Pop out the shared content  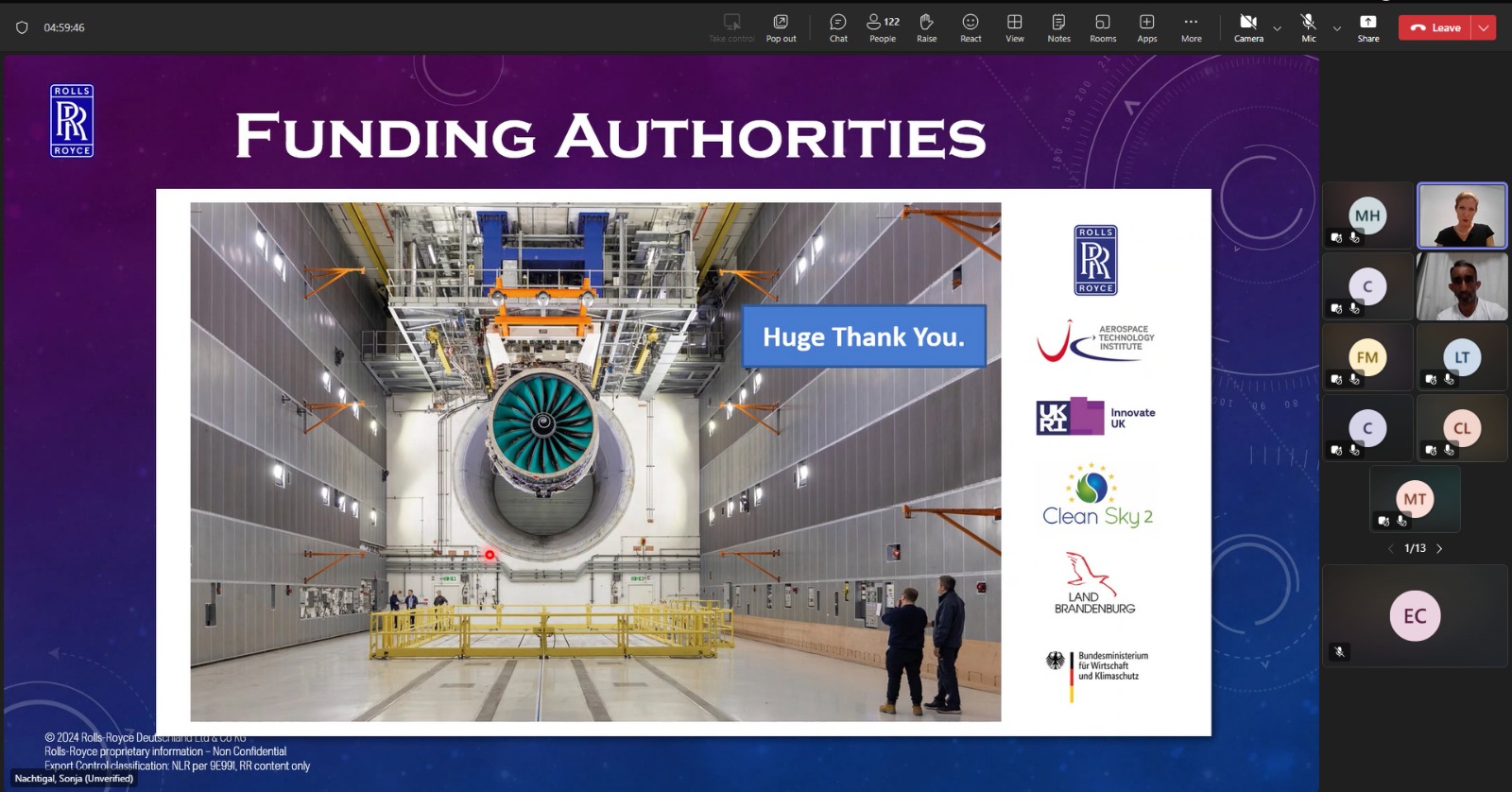tap(781, 27)
